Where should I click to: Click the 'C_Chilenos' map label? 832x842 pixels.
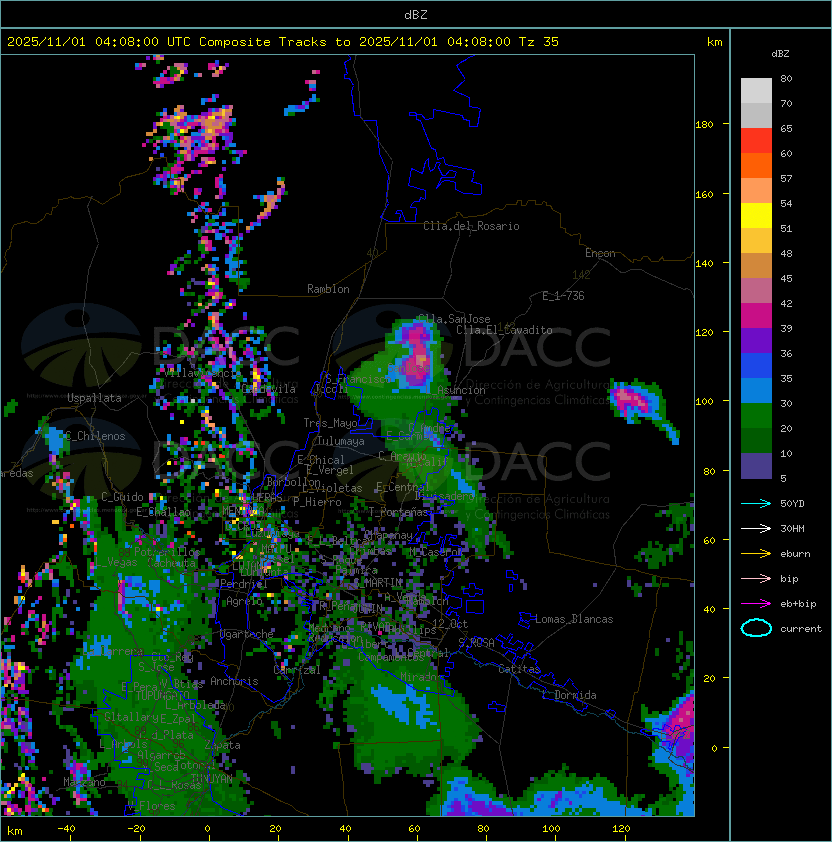coord(95,437)
